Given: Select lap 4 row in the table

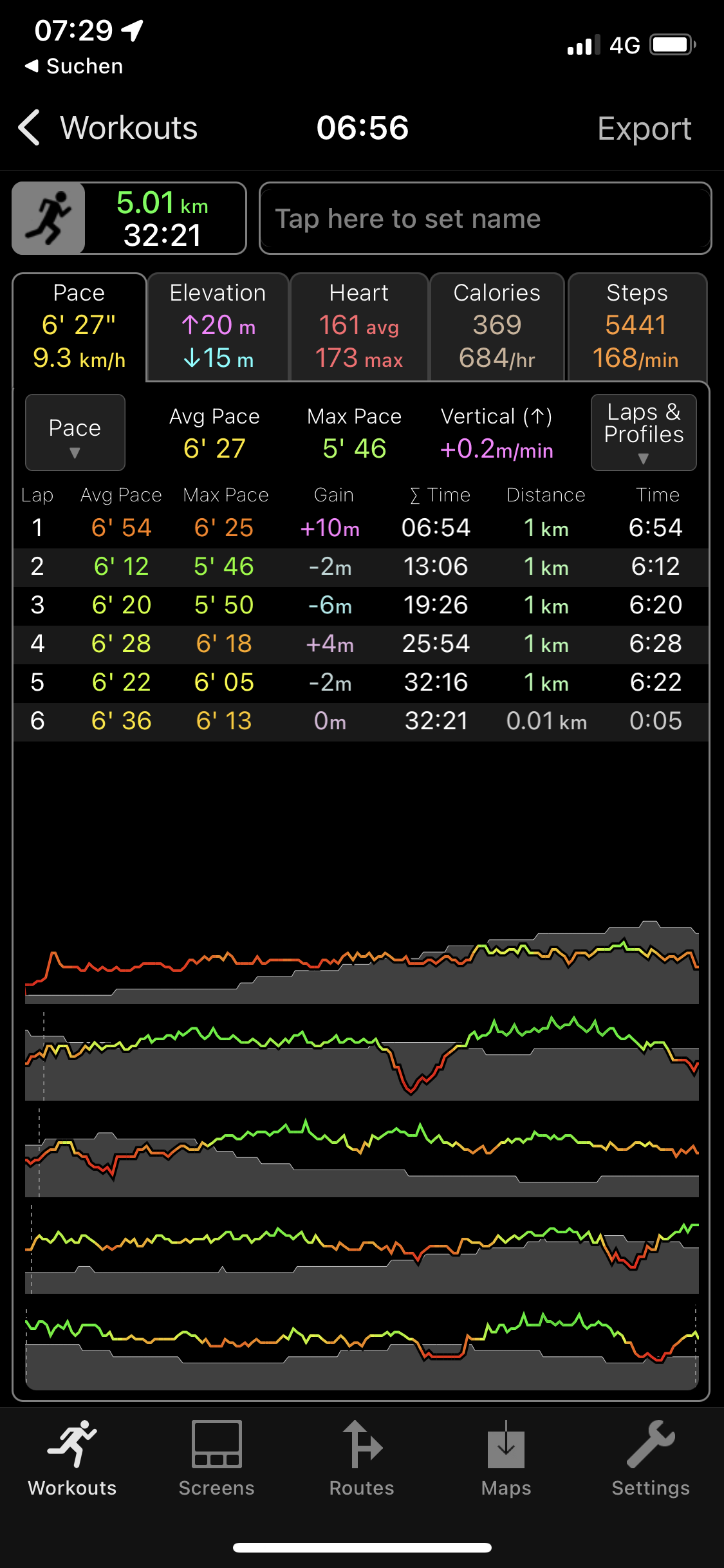Looking at the screenshot, I should pos(360,644).
